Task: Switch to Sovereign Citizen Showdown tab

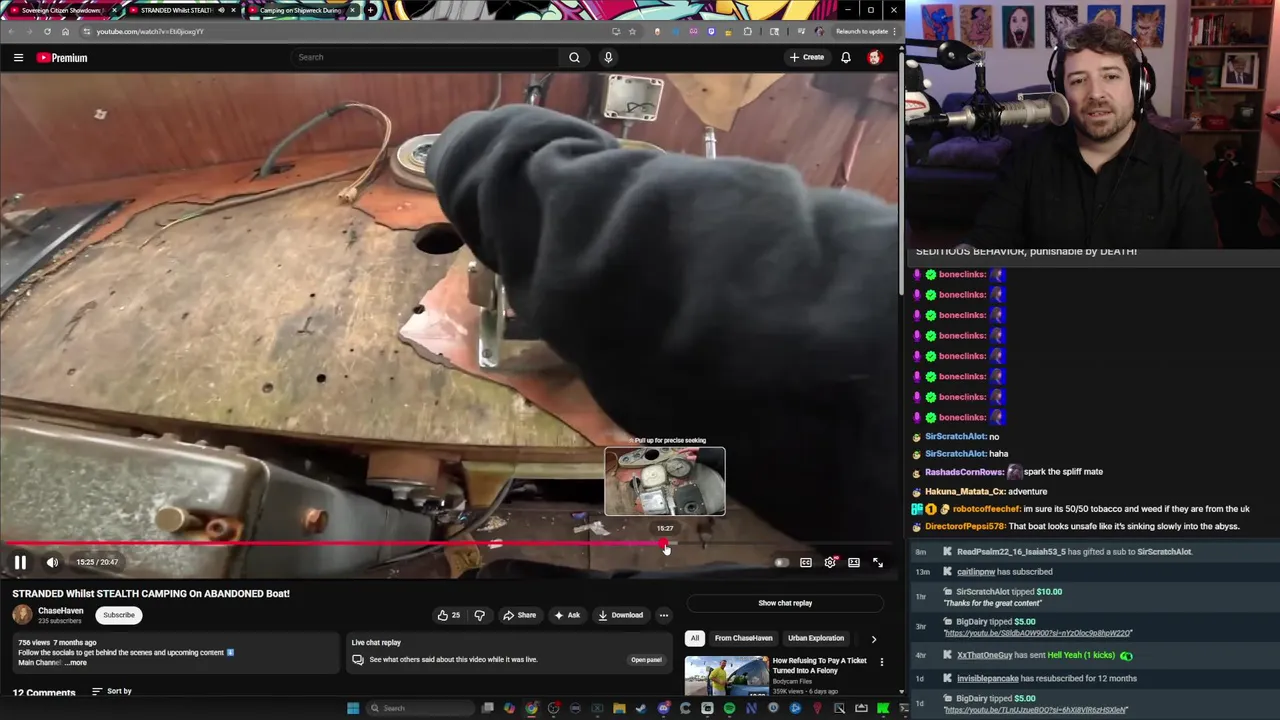Action: coord(60,10)
